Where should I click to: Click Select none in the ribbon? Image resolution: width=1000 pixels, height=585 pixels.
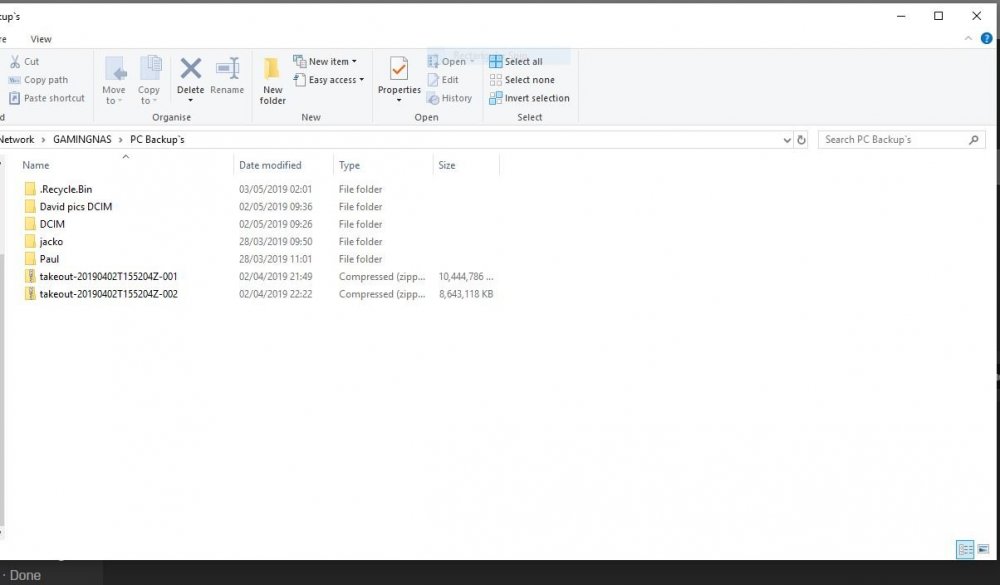(522, 80)
